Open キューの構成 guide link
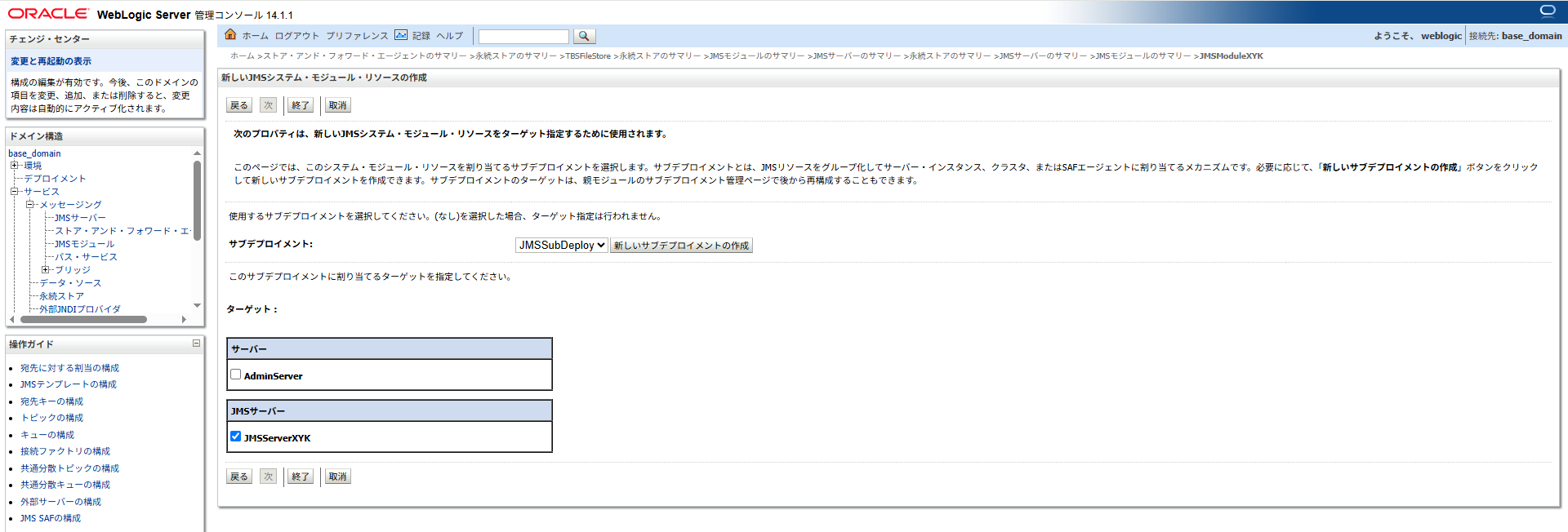This screenshot has height=532, width=1568. 47,435
